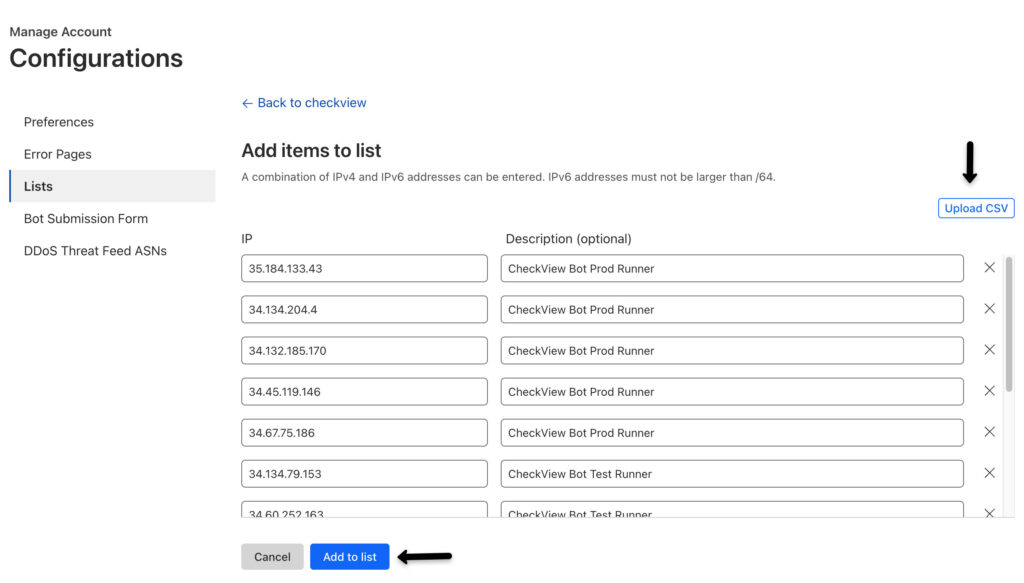Focus the IP field with 34.134.204.4
Viewport: 1024px width, 583px height.
pyautogui.click(x=364, y=309)
